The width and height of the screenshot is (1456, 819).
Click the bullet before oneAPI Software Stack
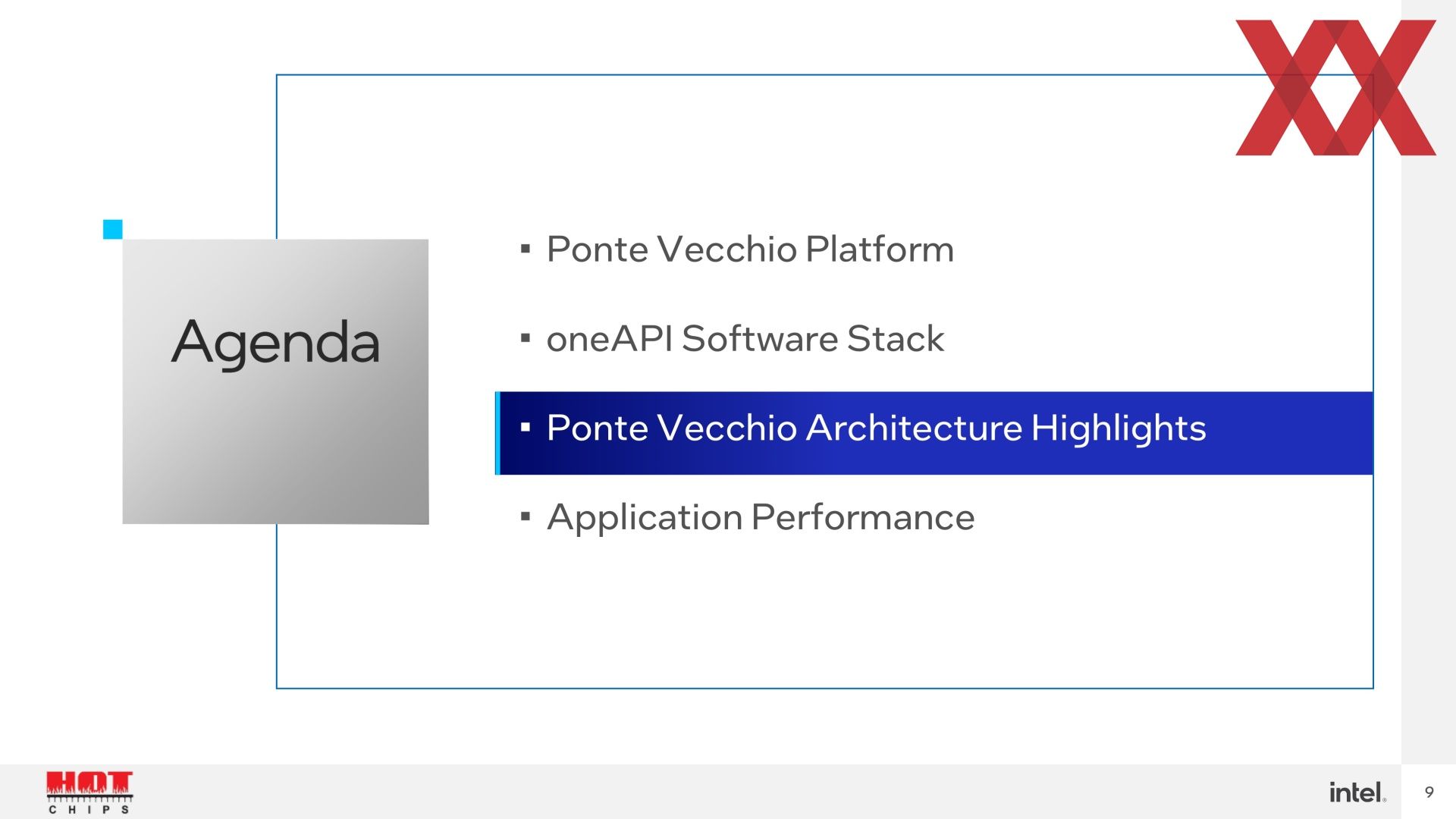coord(526,338)
